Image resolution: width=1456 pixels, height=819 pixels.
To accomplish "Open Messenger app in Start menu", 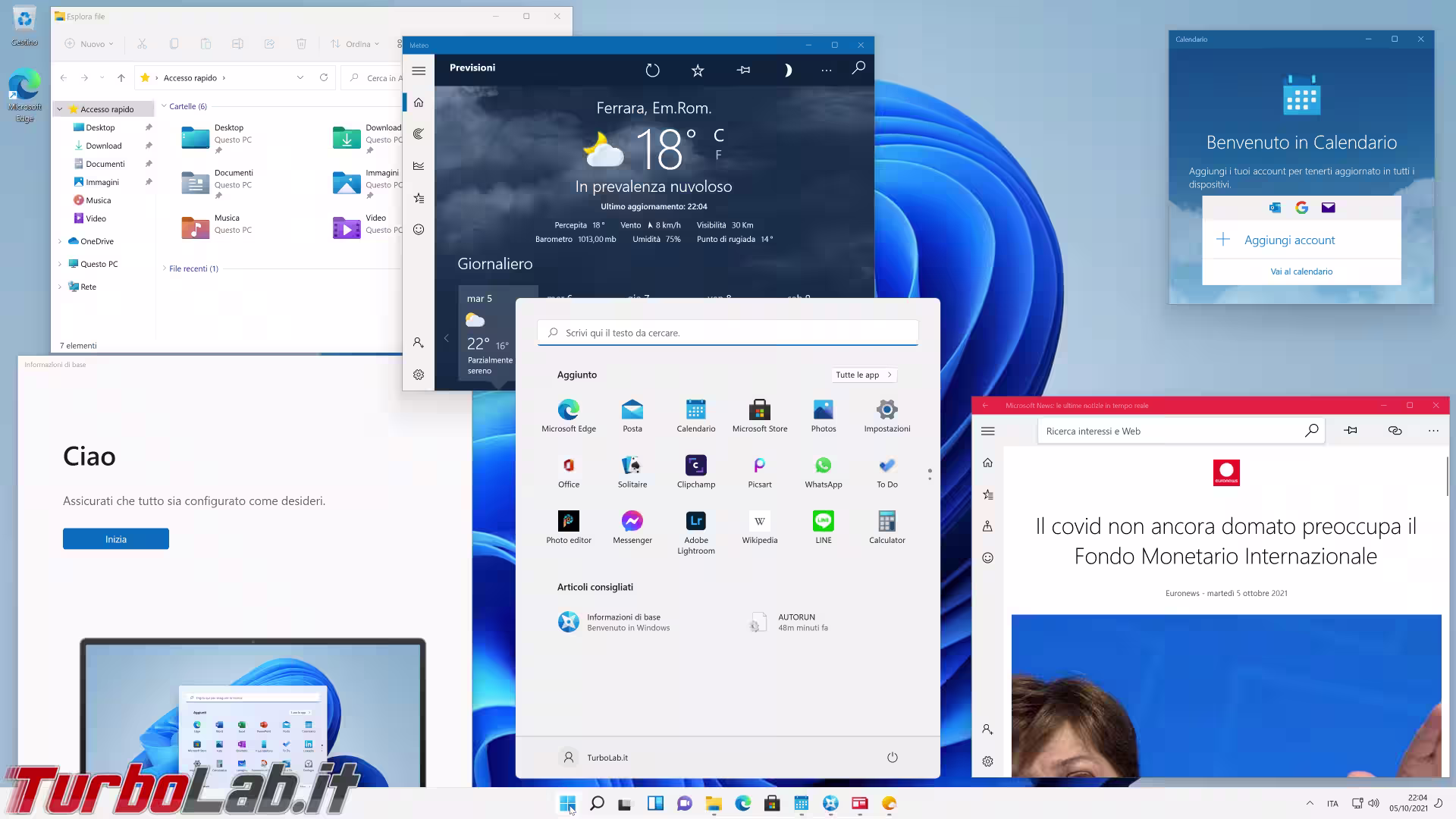I will click(x=632, y=527).
